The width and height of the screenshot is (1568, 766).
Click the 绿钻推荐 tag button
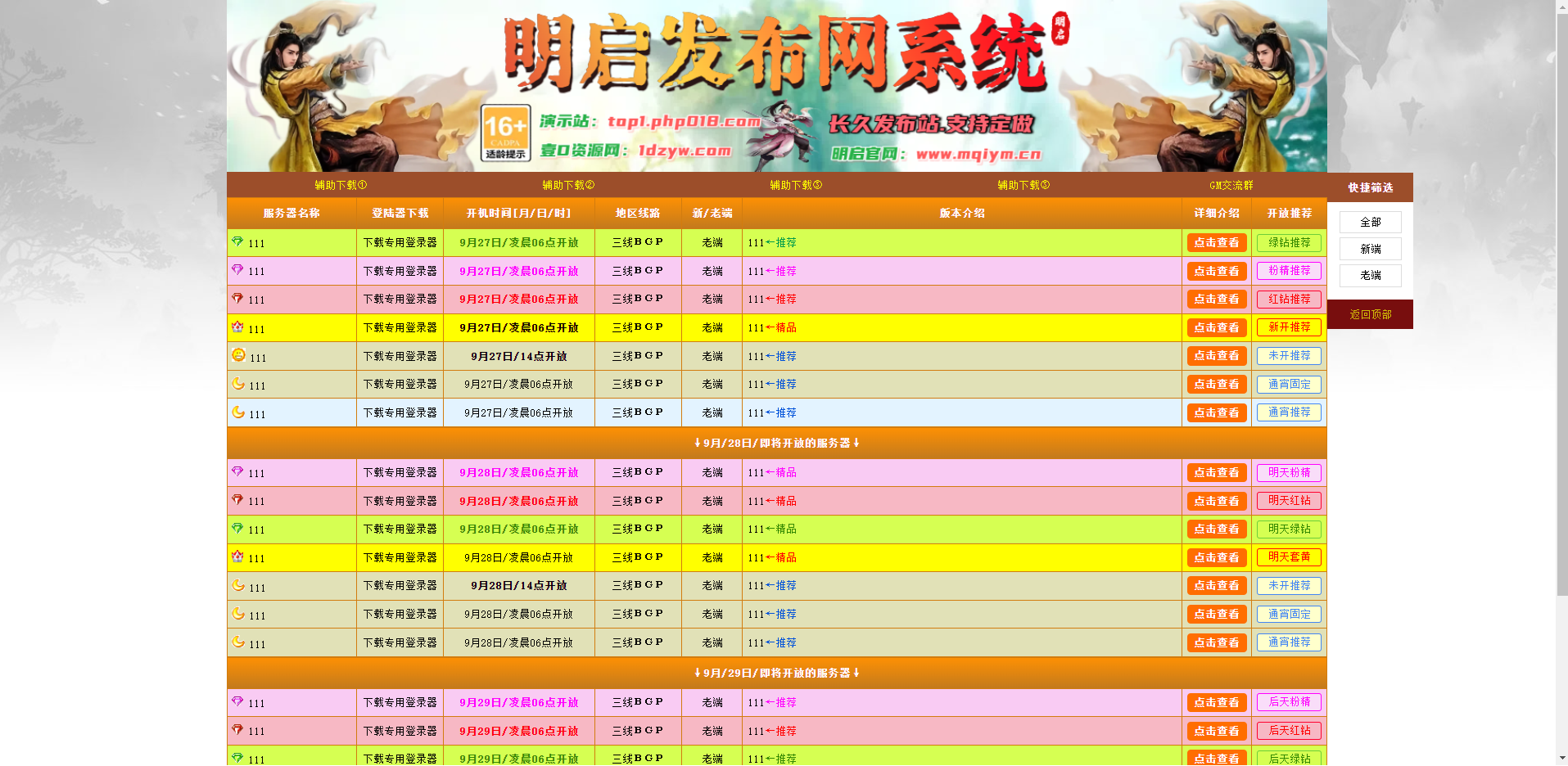pyautogui.click(x=1290, y=242)
